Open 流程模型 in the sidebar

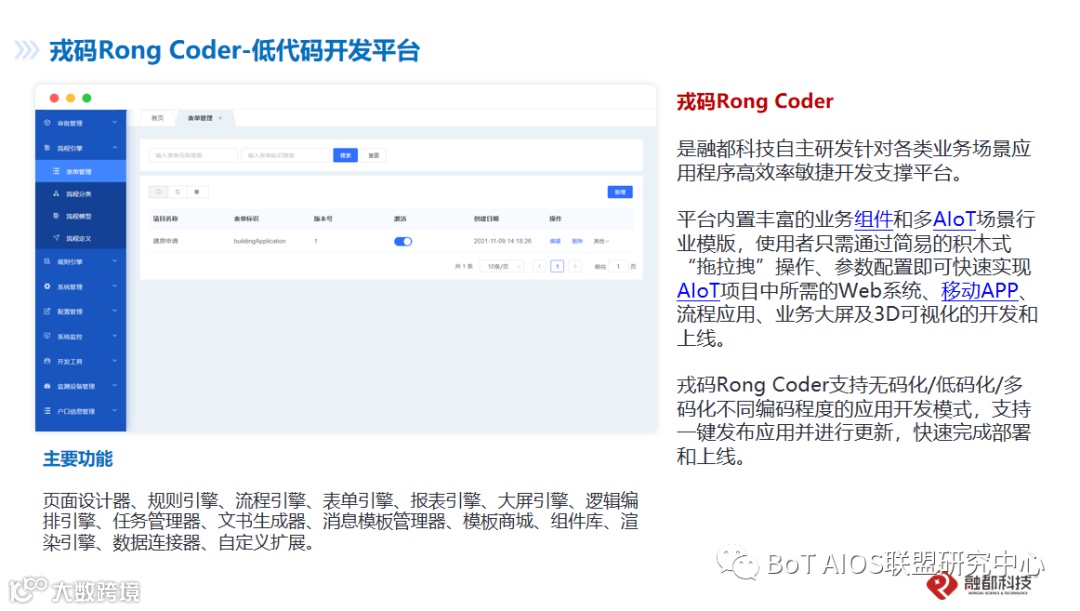81,216
